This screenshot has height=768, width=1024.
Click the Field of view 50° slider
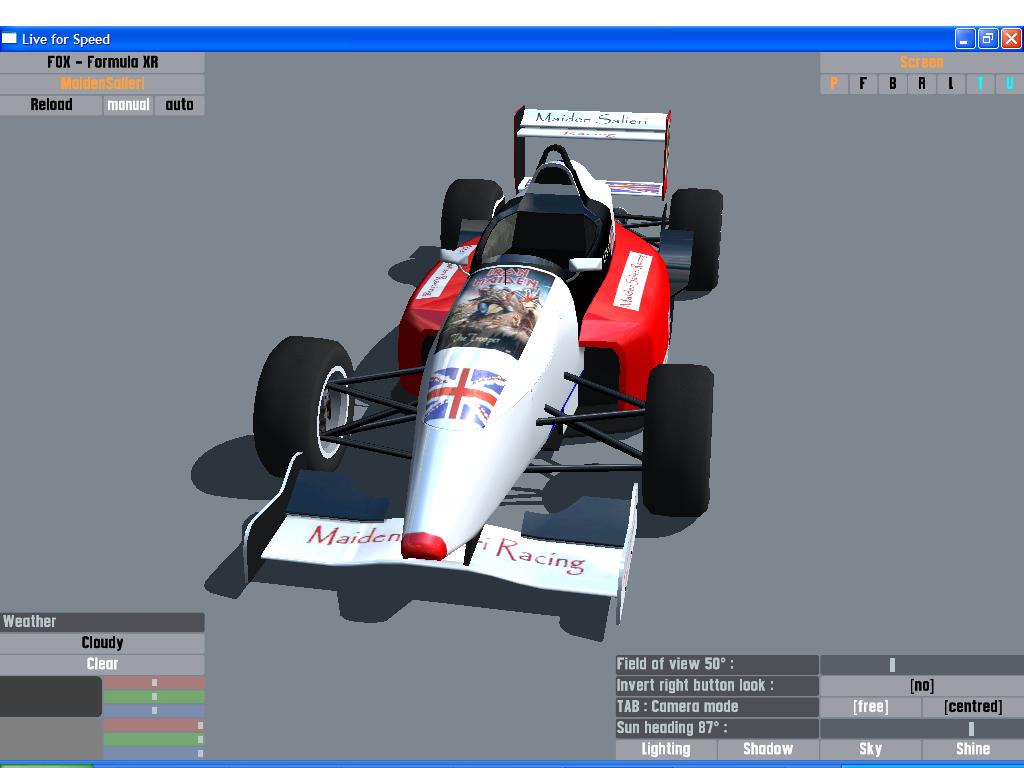click(x=921, y=665)
